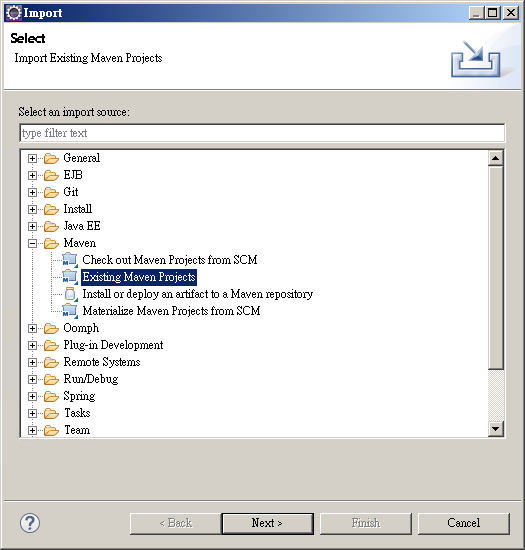This screenshot has height=550, width=525.
Task: Collapse the Maven category
Action: point(32,243)
